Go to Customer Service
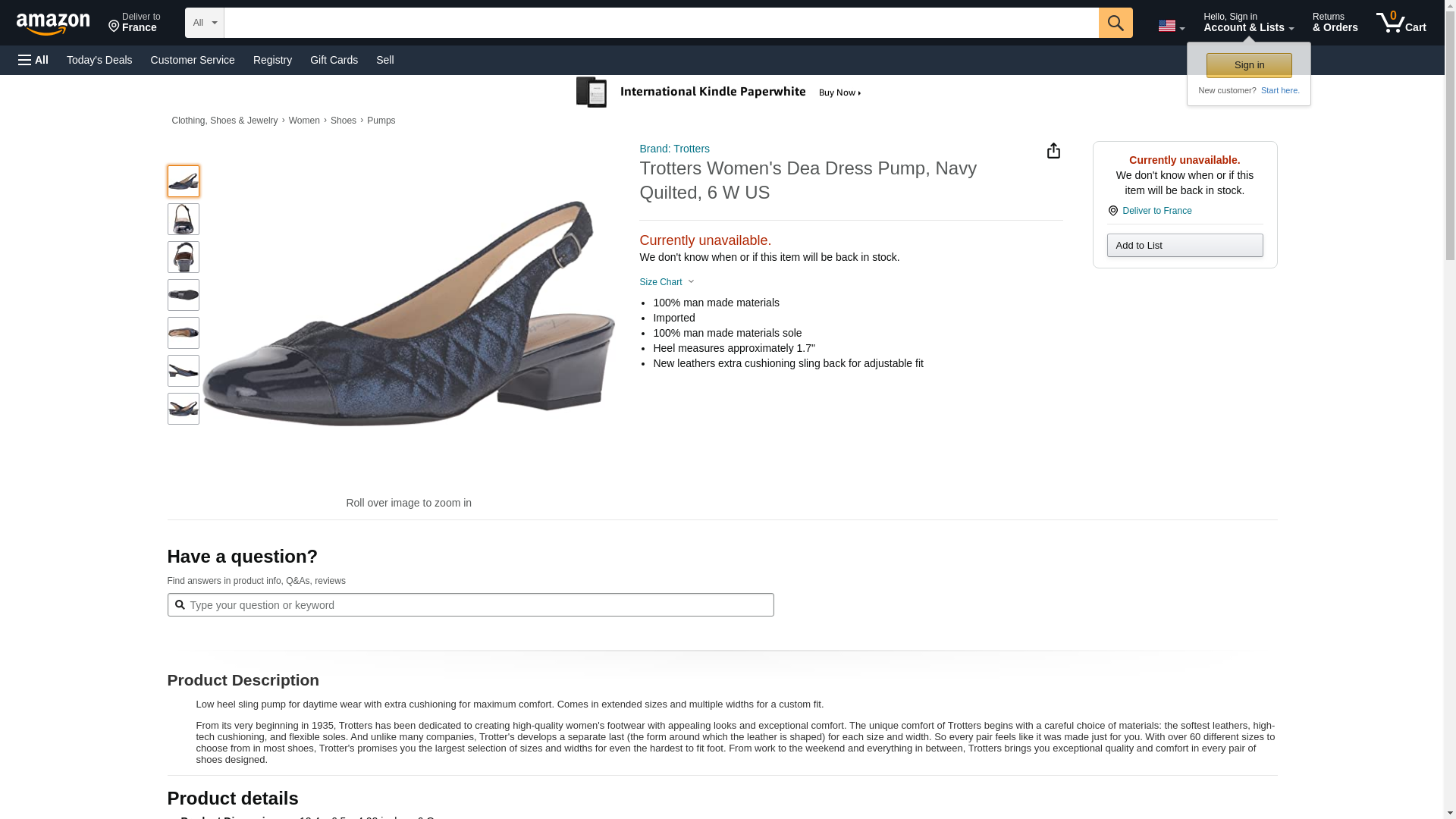The height and width of the screenshot is (819, 1456). pyautogui.click(x=193, y=60)
